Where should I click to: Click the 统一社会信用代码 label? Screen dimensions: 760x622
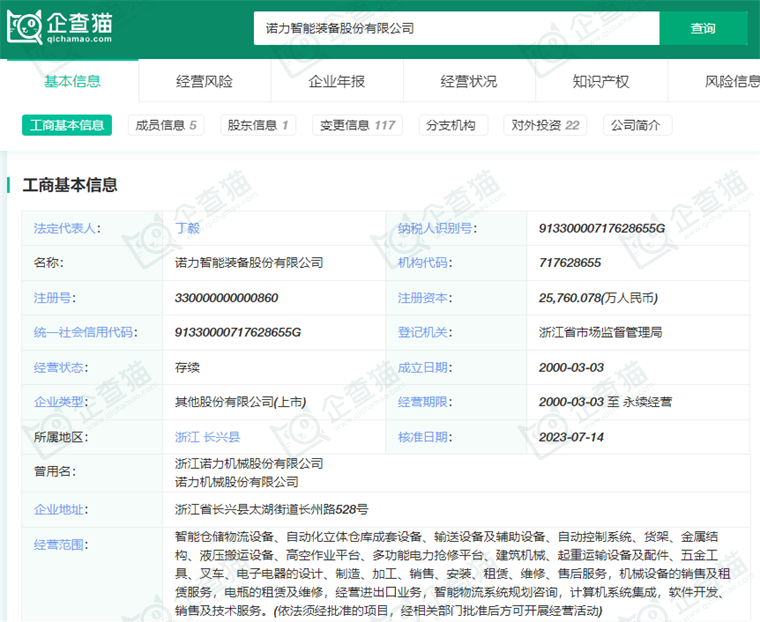[85, 332]
